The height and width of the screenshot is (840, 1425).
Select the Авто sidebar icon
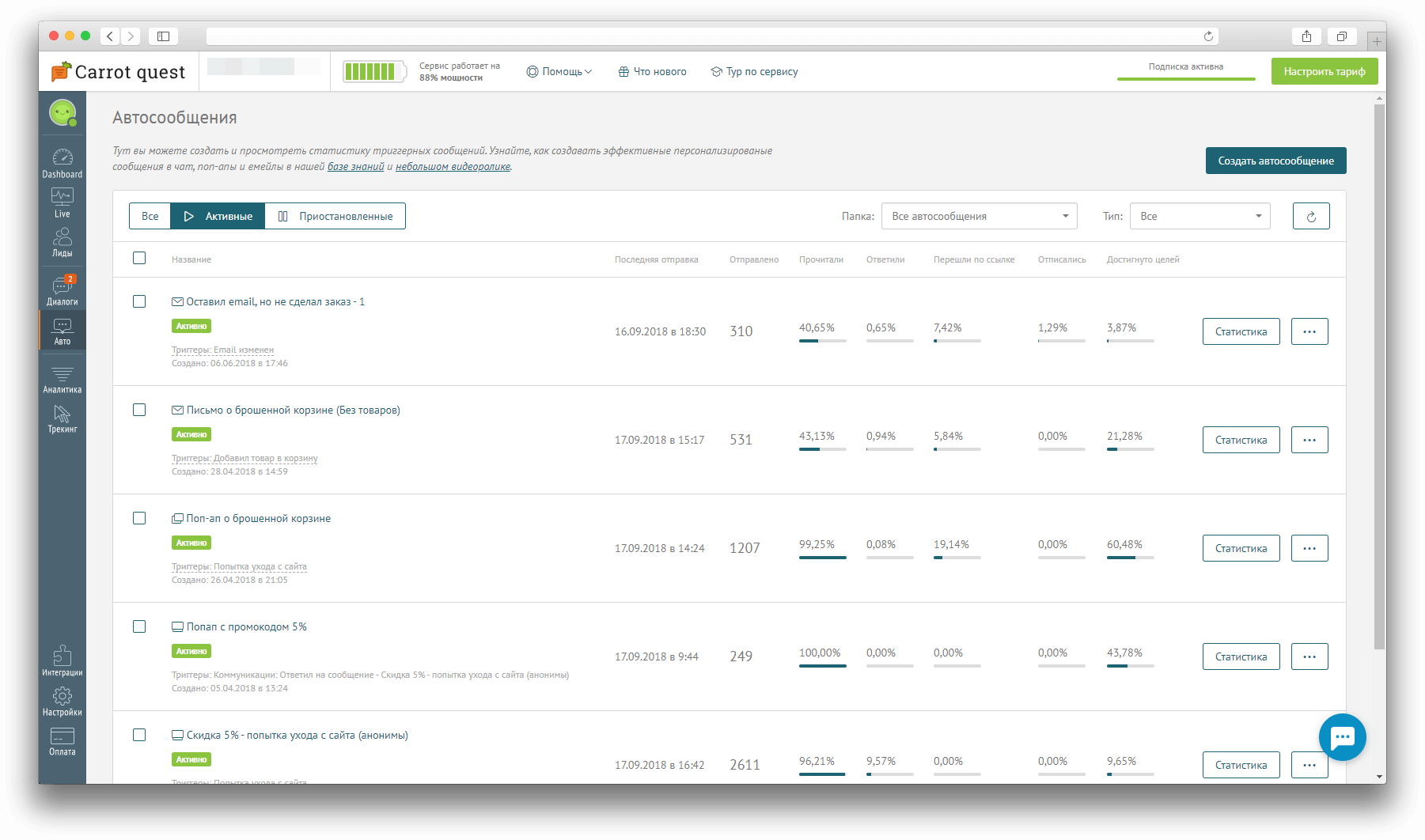point(62,331)
